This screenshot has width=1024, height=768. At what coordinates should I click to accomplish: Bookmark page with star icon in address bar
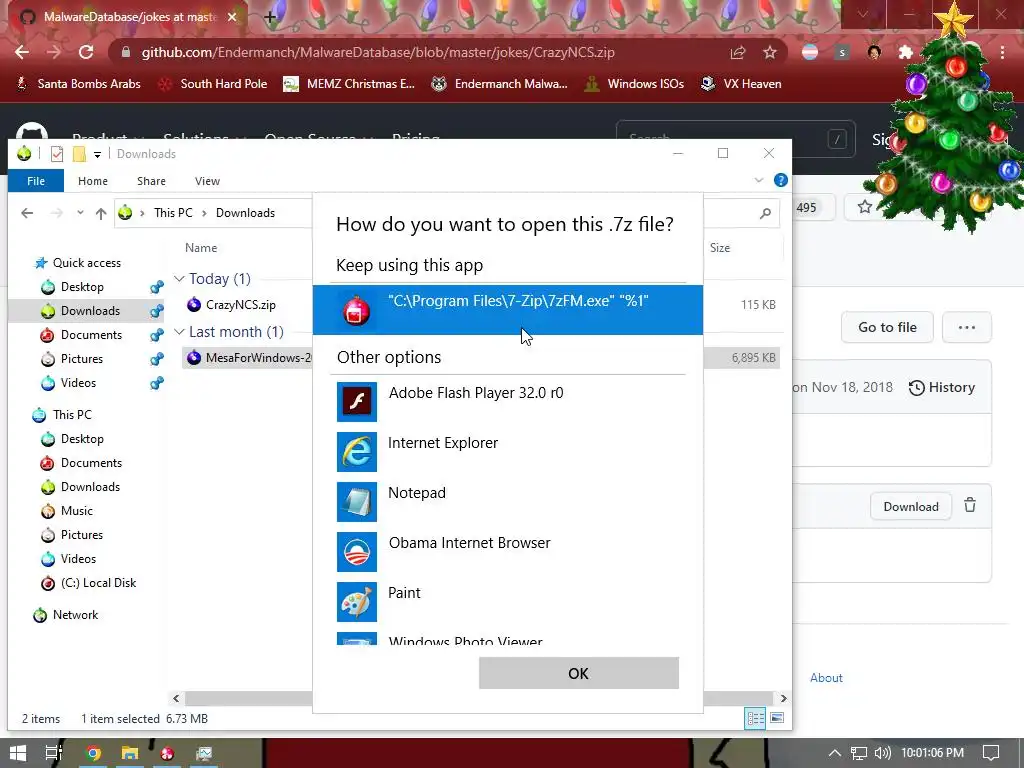[770, 52]
